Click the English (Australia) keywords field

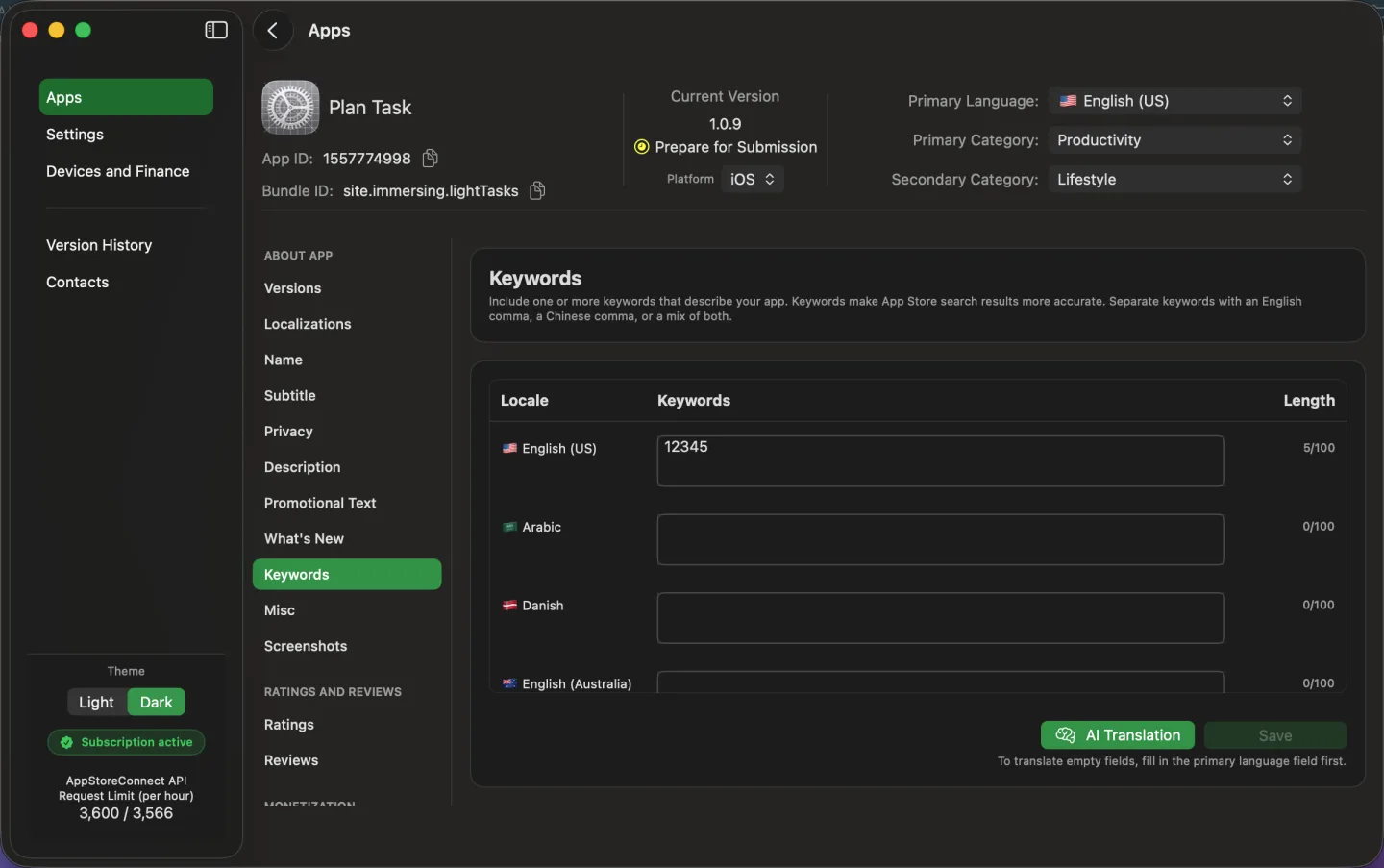click(x=941, y=682)
